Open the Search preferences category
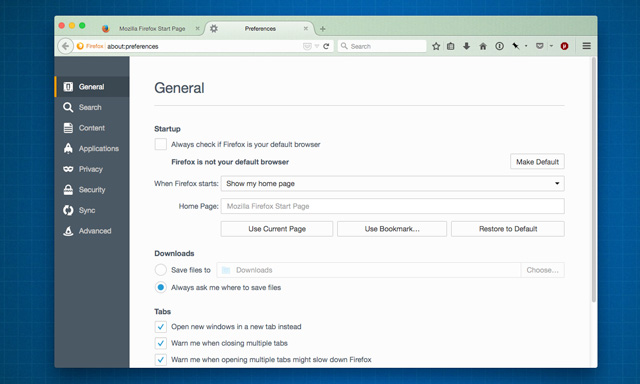 pyautogui.click(x=92, y=107)
